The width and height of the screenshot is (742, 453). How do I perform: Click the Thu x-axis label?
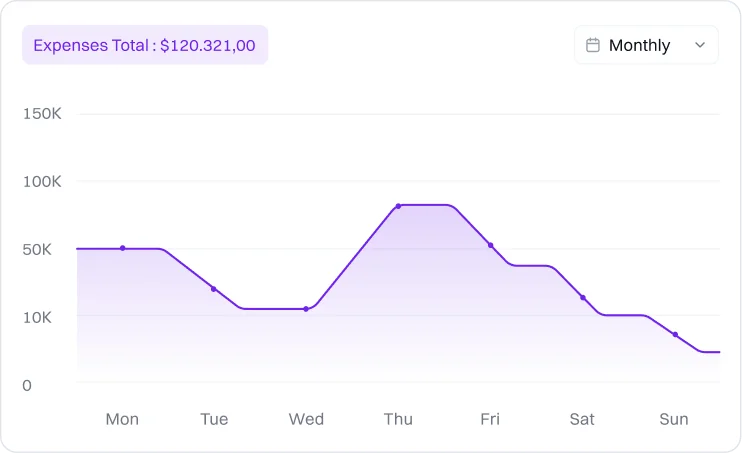(x=398, y=419)
